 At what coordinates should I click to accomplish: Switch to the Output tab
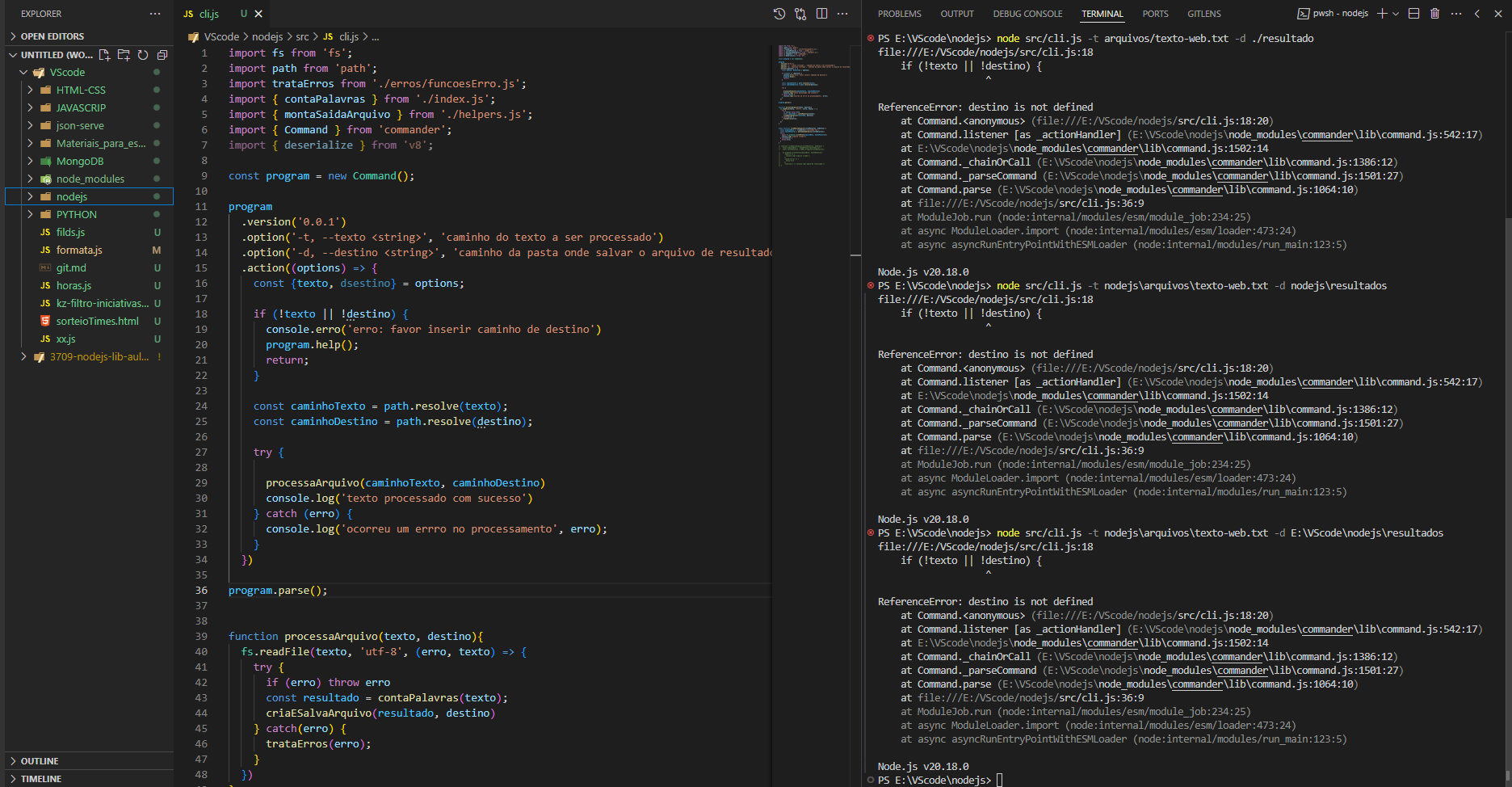pos(957,14)
